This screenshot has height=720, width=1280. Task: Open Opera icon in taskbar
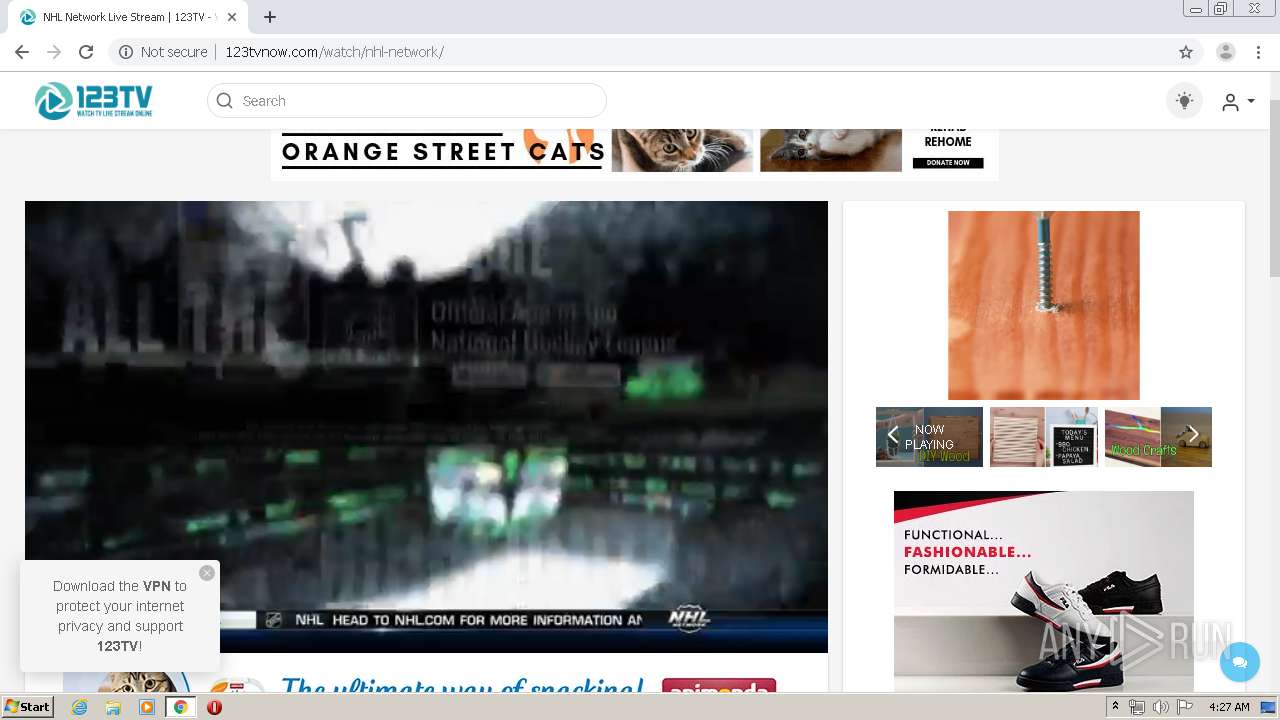tap(214, 707)
